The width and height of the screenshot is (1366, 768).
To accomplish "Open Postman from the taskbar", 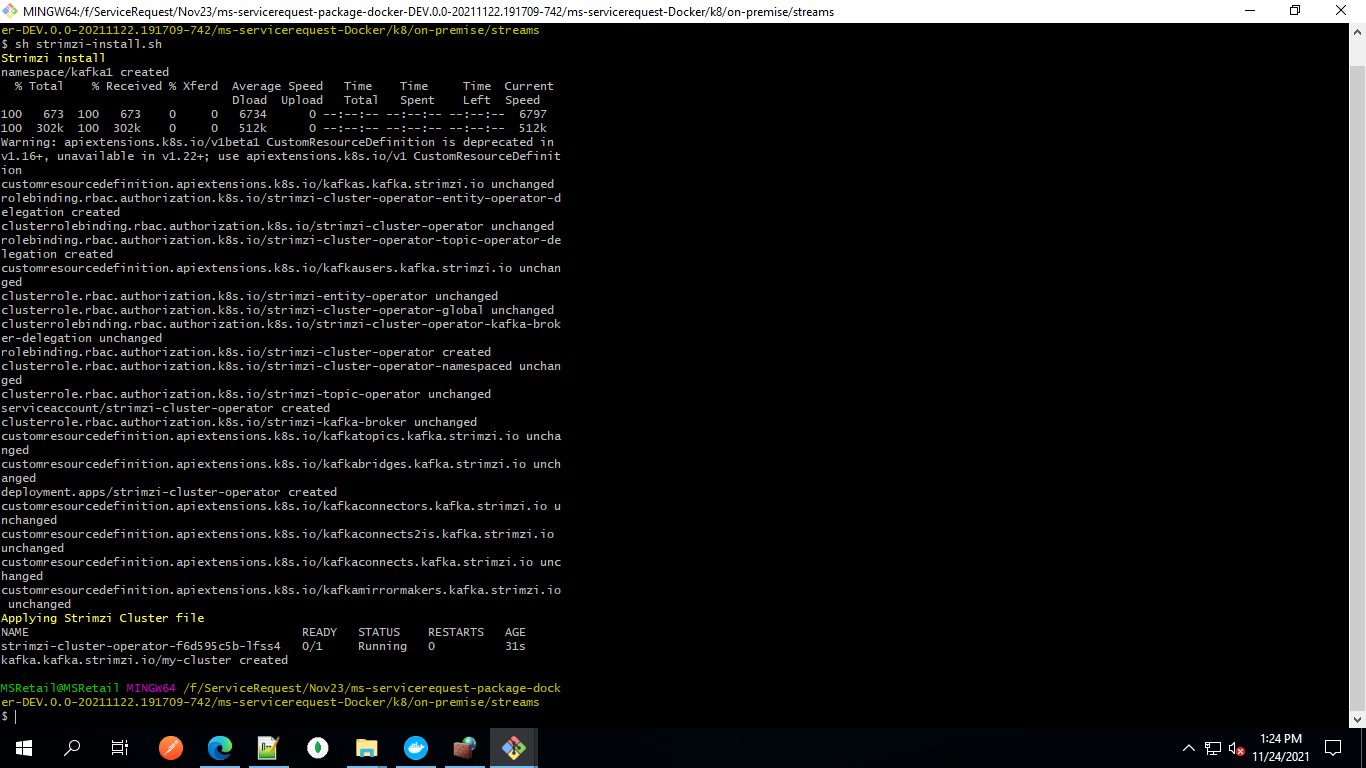I will [171, 747].
